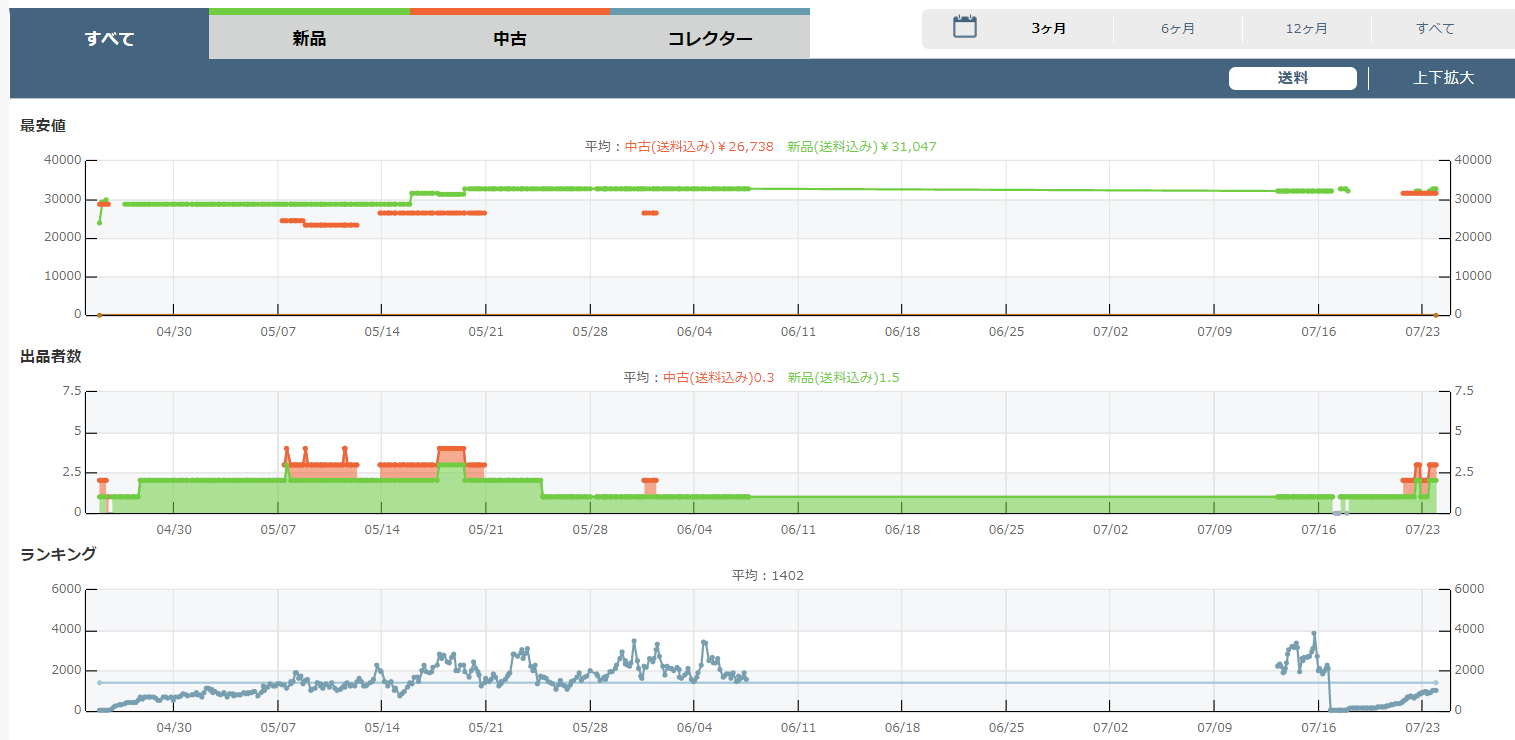Viewport: 1515px width, 740px height.
Task: Hide 中古(送料込み) series in 出品者数 chart
Action: tap(718, 377)
